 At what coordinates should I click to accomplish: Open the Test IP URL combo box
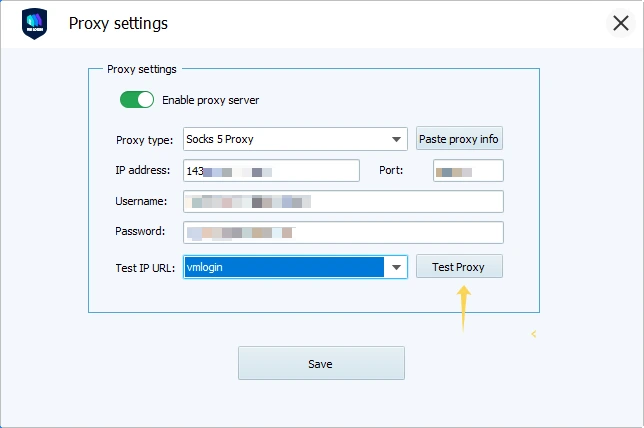295,267
